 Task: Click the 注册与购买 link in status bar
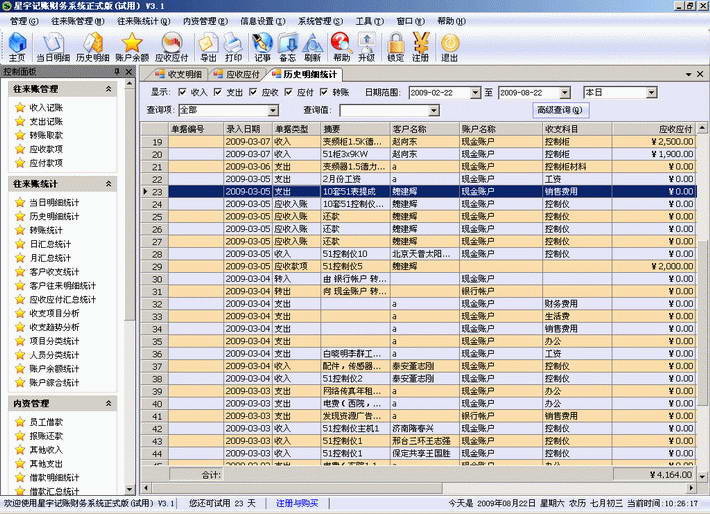click(299, 502)
